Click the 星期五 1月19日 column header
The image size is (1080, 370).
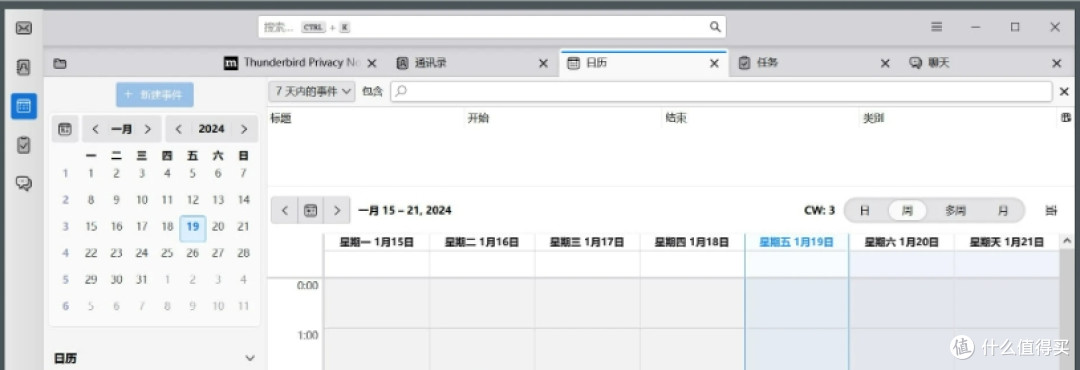[796, 243]
